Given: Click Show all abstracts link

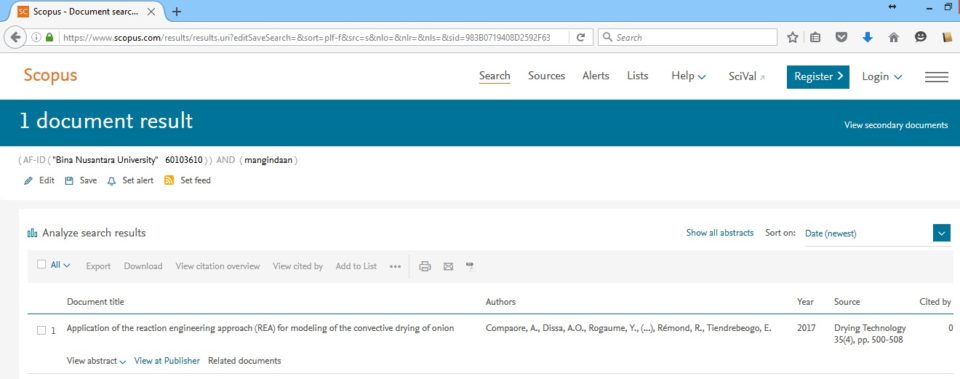Looking at the screenshot, I should [720, 233].
